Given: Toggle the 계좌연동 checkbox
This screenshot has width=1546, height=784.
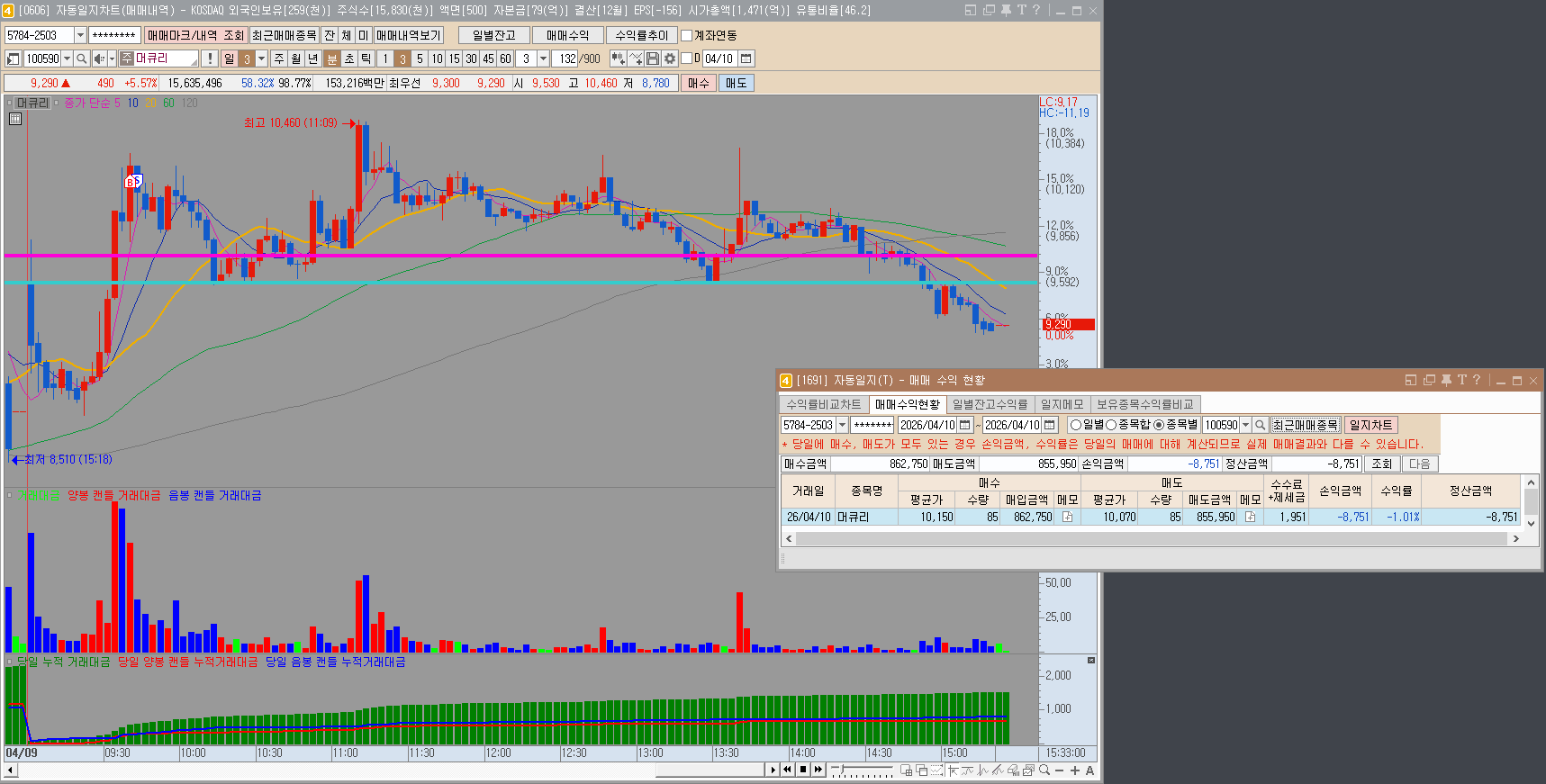Looking at the screenshot, I should (x=687, y=35).
